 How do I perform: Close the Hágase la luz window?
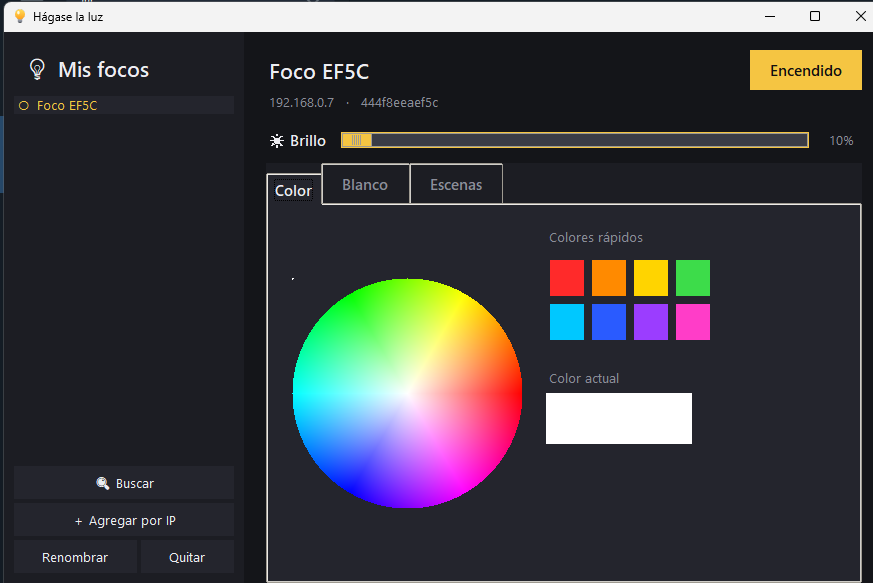pos(860,16)
